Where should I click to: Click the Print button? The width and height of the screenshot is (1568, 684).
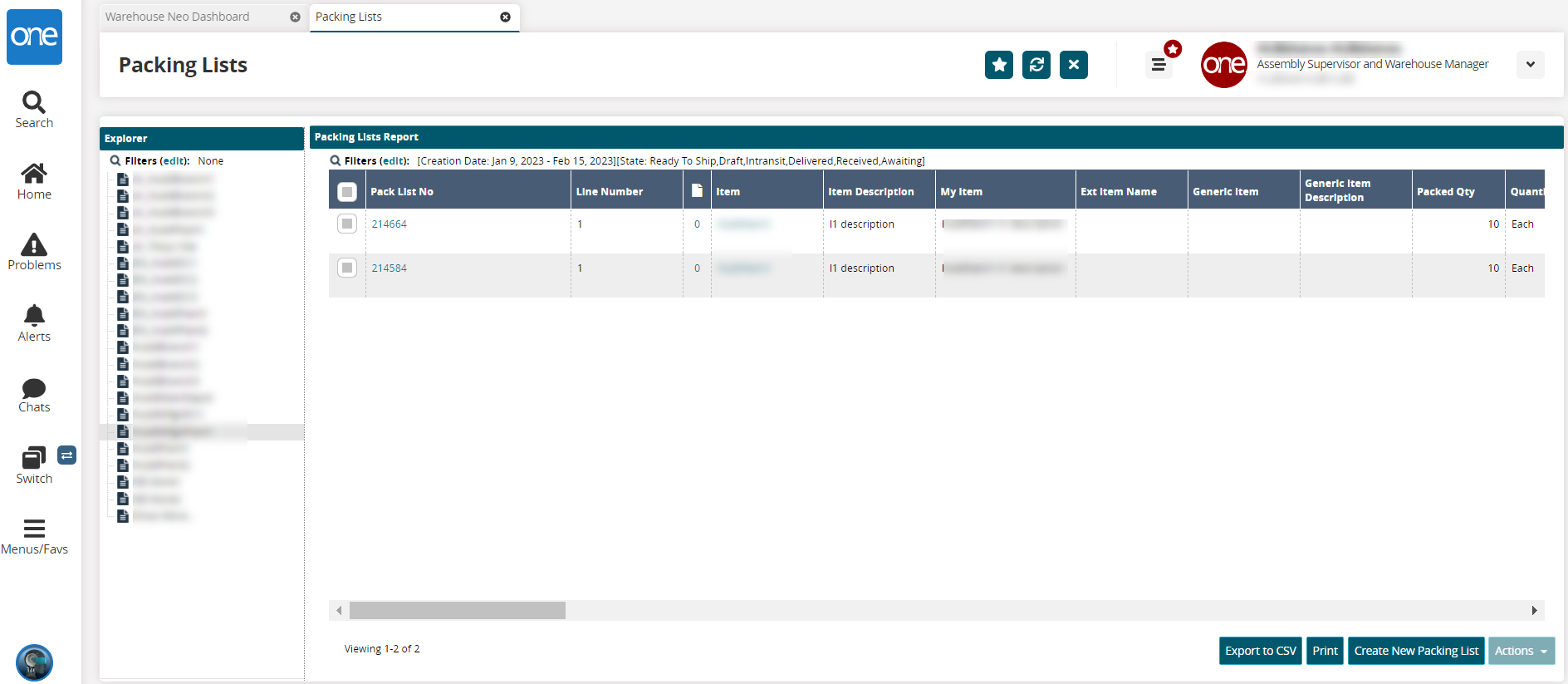point(1325,651)
